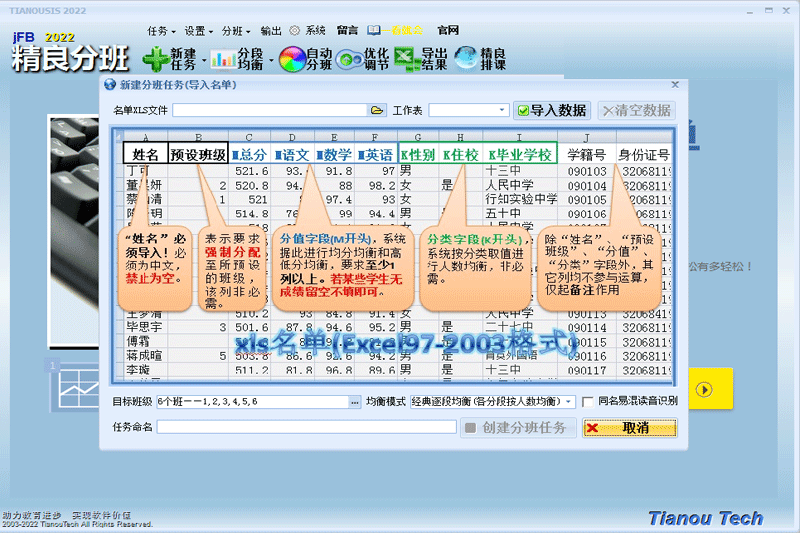Click yellow next arrow in background window

click(x=705, y=390)
